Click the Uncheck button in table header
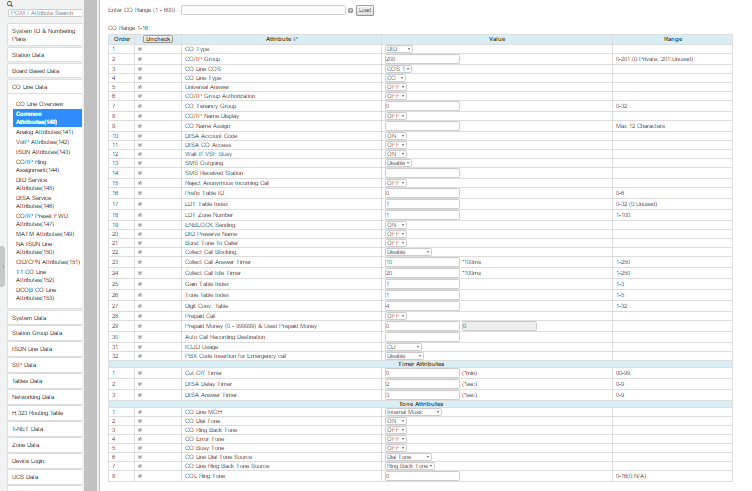The image size is (752, 491). point(158,38)
